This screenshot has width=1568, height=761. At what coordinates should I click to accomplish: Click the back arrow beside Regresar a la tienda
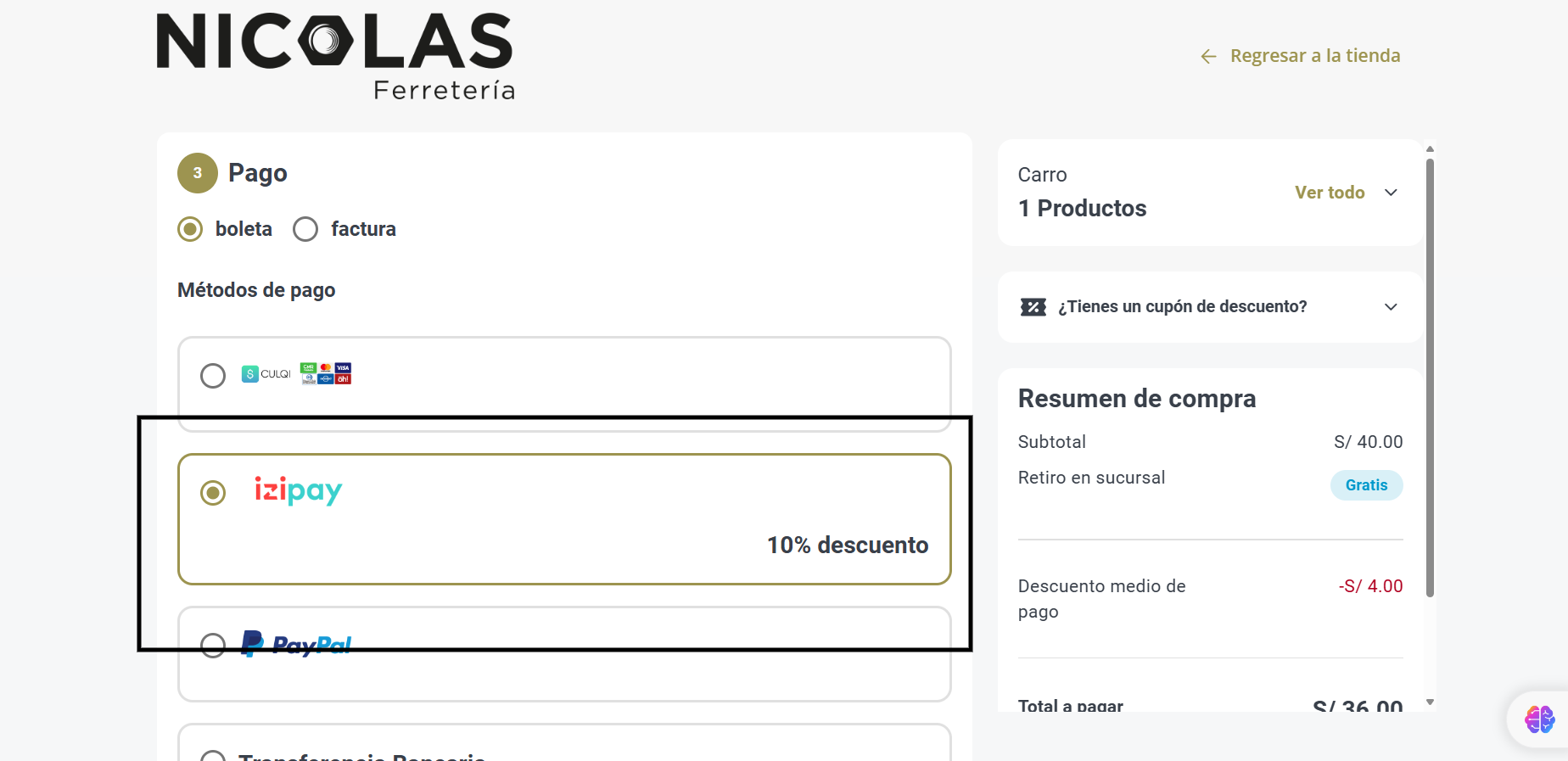pyautogui.click(x=1209, y=56)
